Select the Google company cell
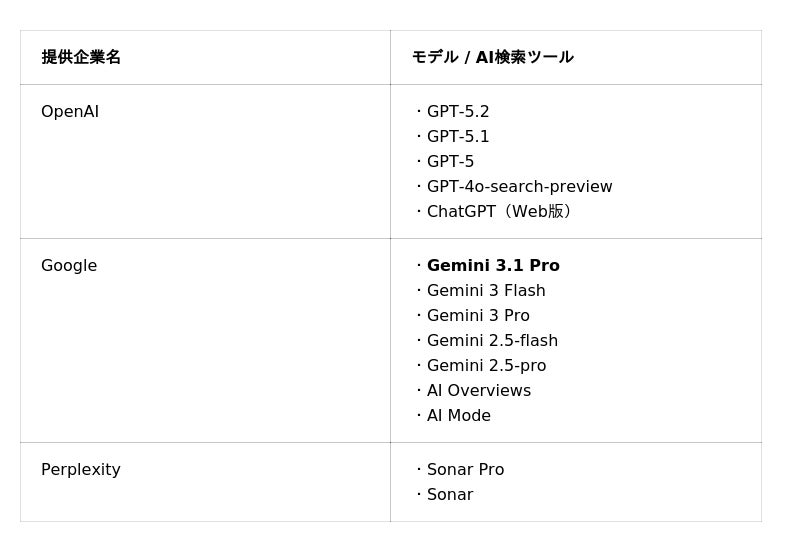 (x=69, y=266)
